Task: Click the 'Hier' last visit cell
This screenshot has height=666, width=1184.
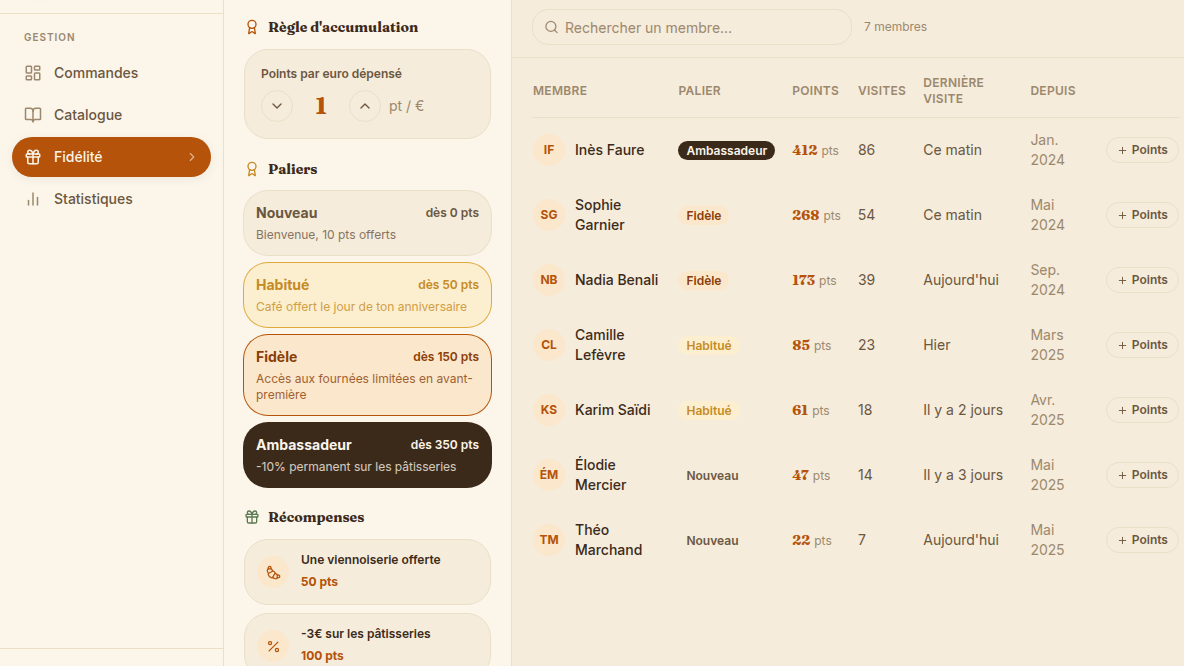Action: (x=936, y=345)
